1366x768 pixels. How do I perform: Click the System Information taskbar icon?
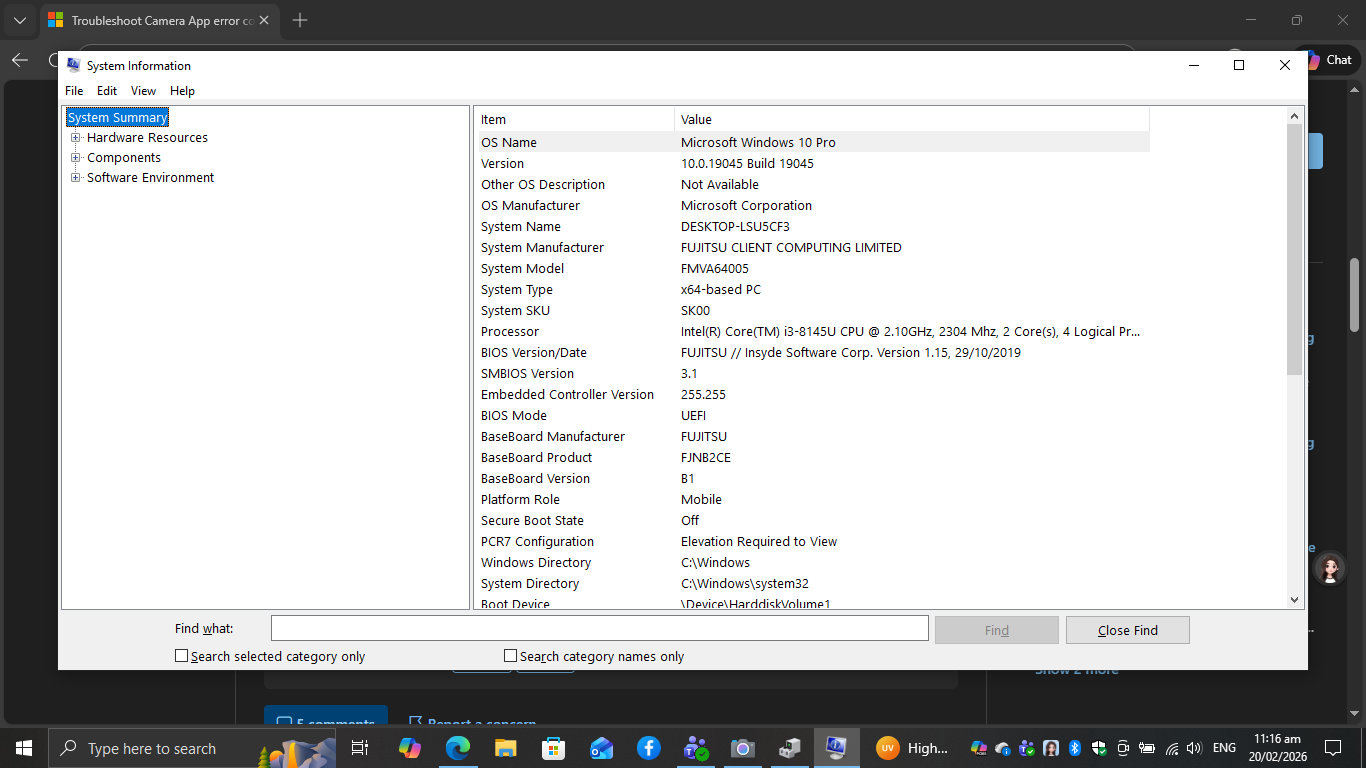click(836, 748)
